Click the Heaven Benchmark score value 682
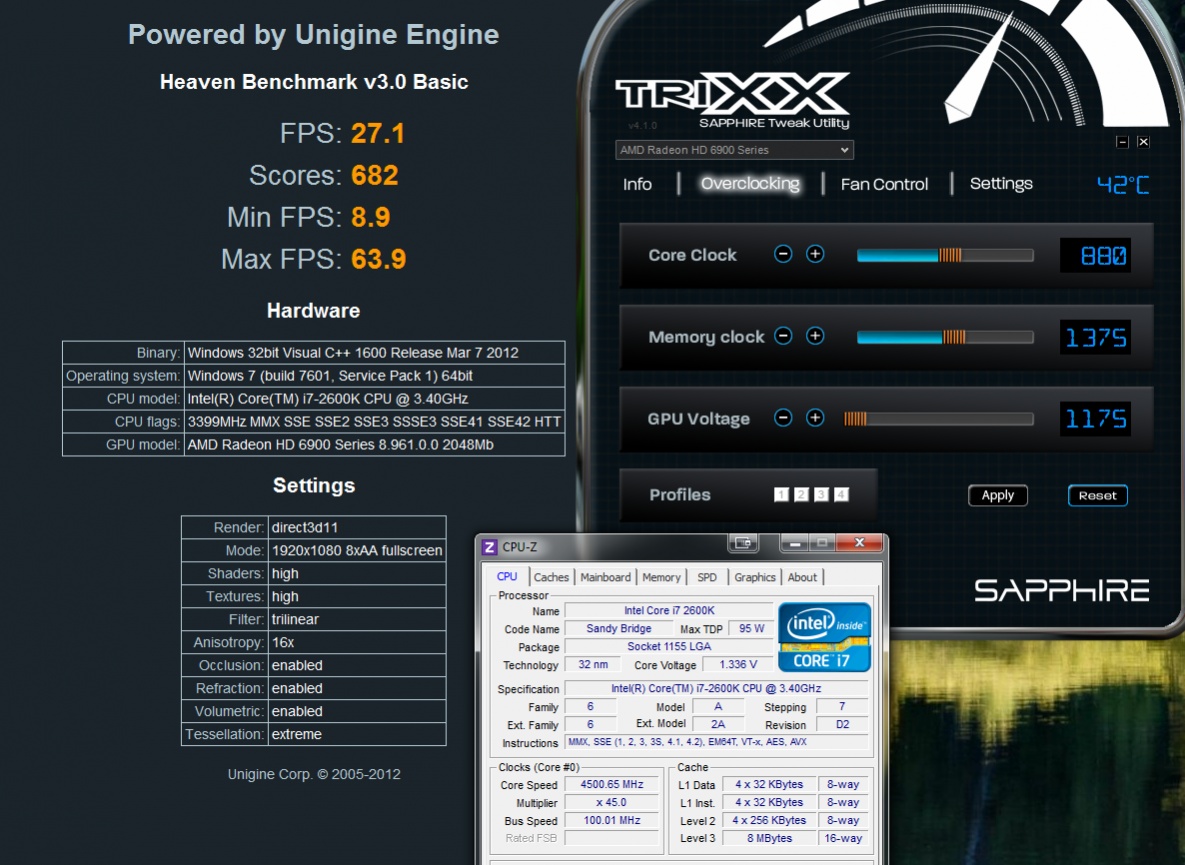The image size is (1185, 865). (x=375, y=175)
